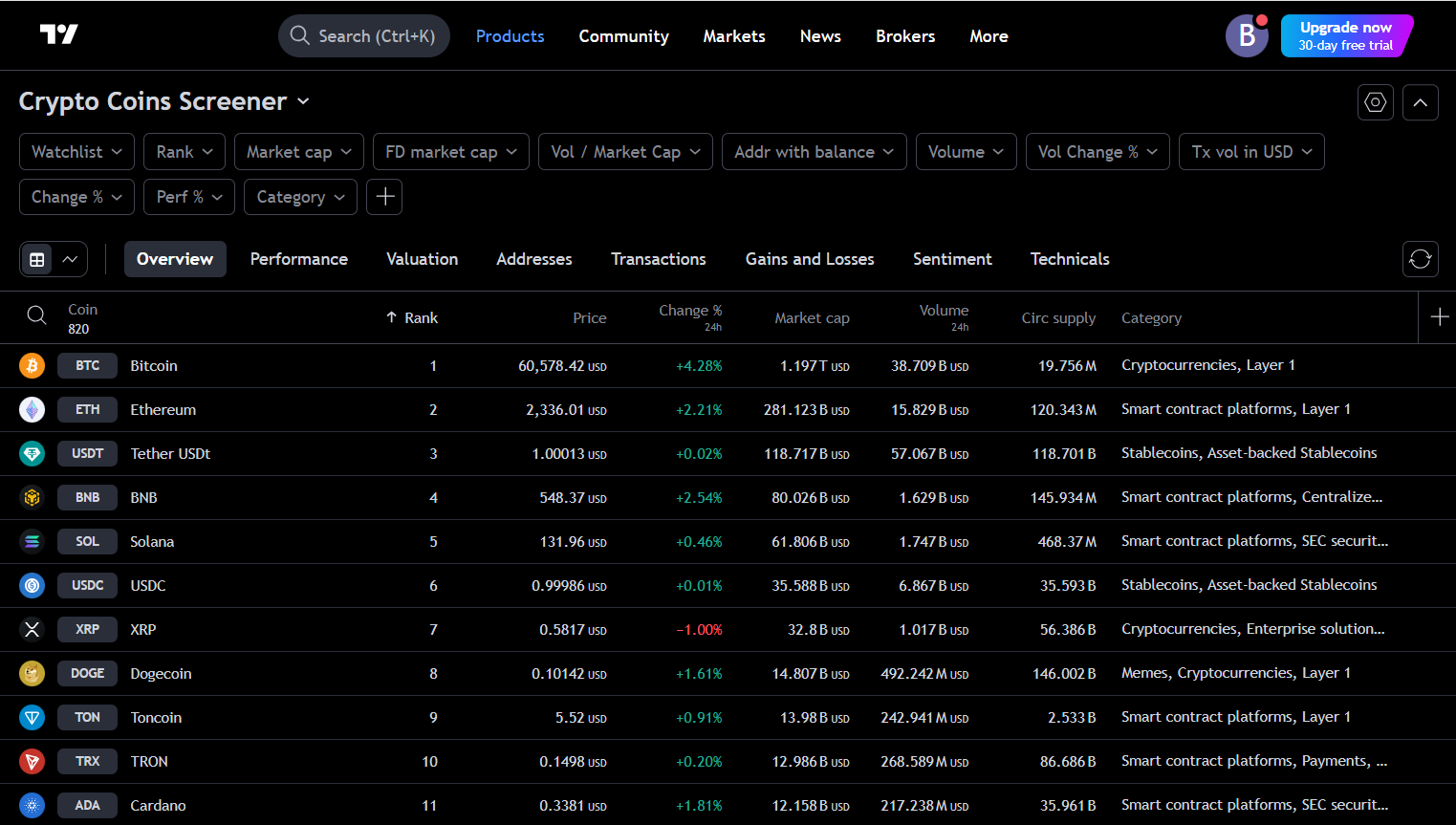Screen dimensions: 1456x825
Task: Open the Rank filter dropdown
Action: pyautogui.click(x=185, y=152)
